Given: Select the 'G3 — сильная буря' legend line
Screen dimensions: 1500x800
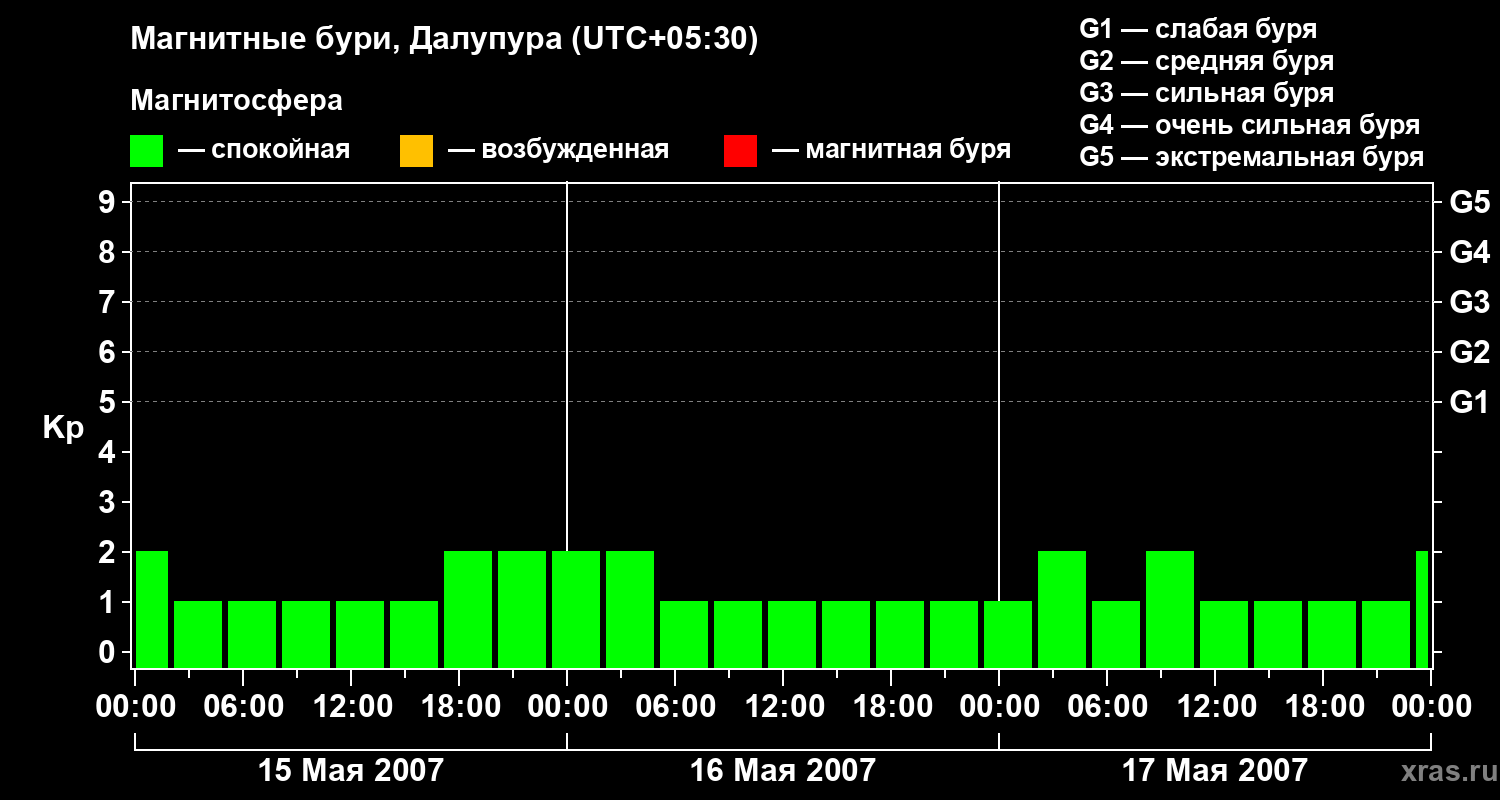Looking at the screenshot, I should pyautogui.click(x=1207, y=93).
